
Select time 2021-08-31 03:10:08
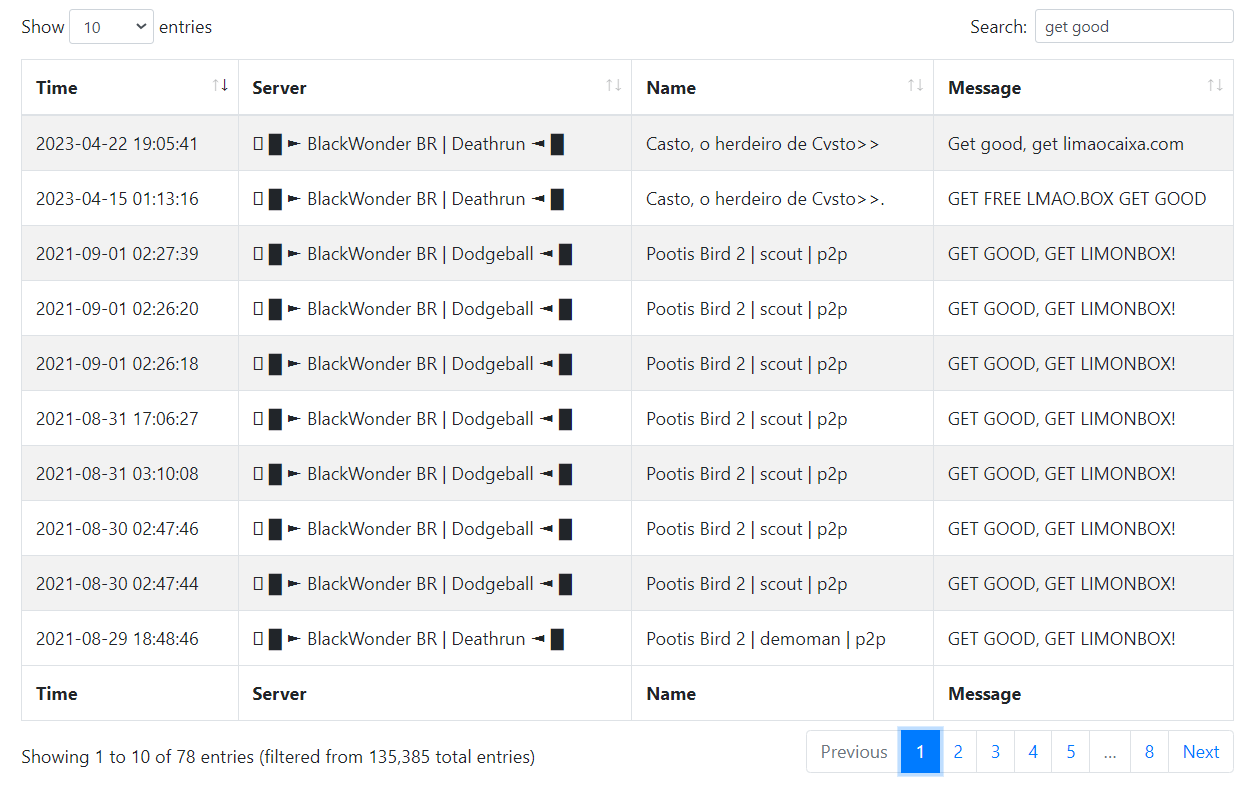[x=117, y=474]
